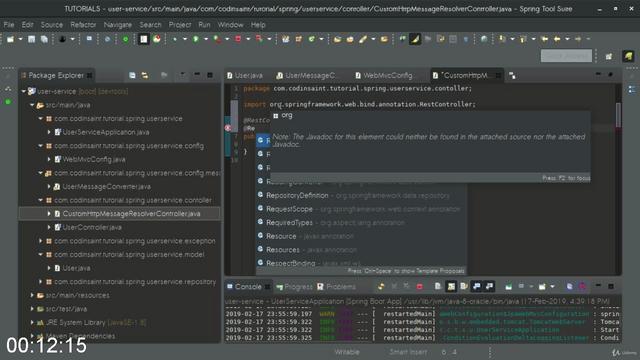Open the Refactor menu
Screen dimensions: 640x360
tap(83, 25)
